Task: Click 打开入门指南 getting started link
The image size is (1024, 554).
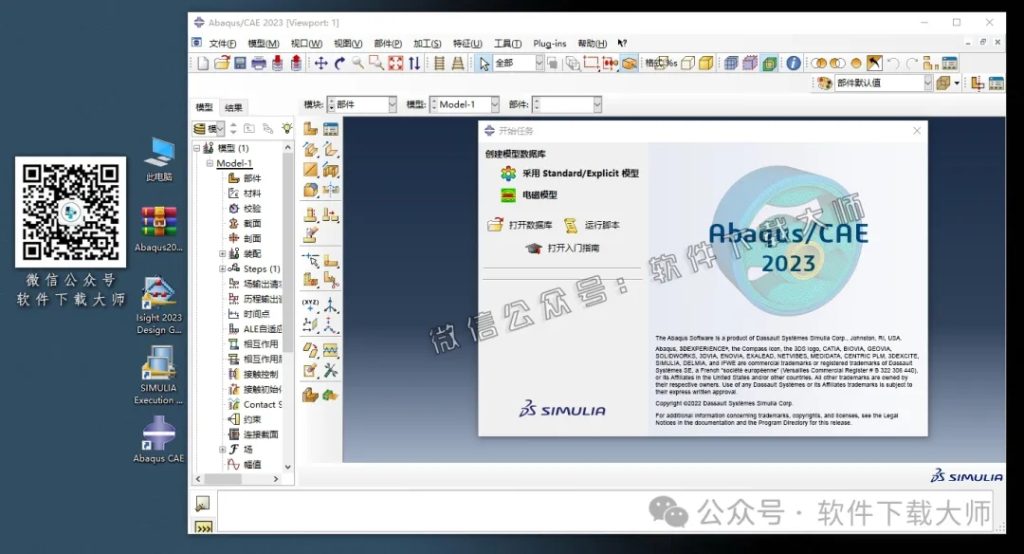Action: tap(563, 248)
